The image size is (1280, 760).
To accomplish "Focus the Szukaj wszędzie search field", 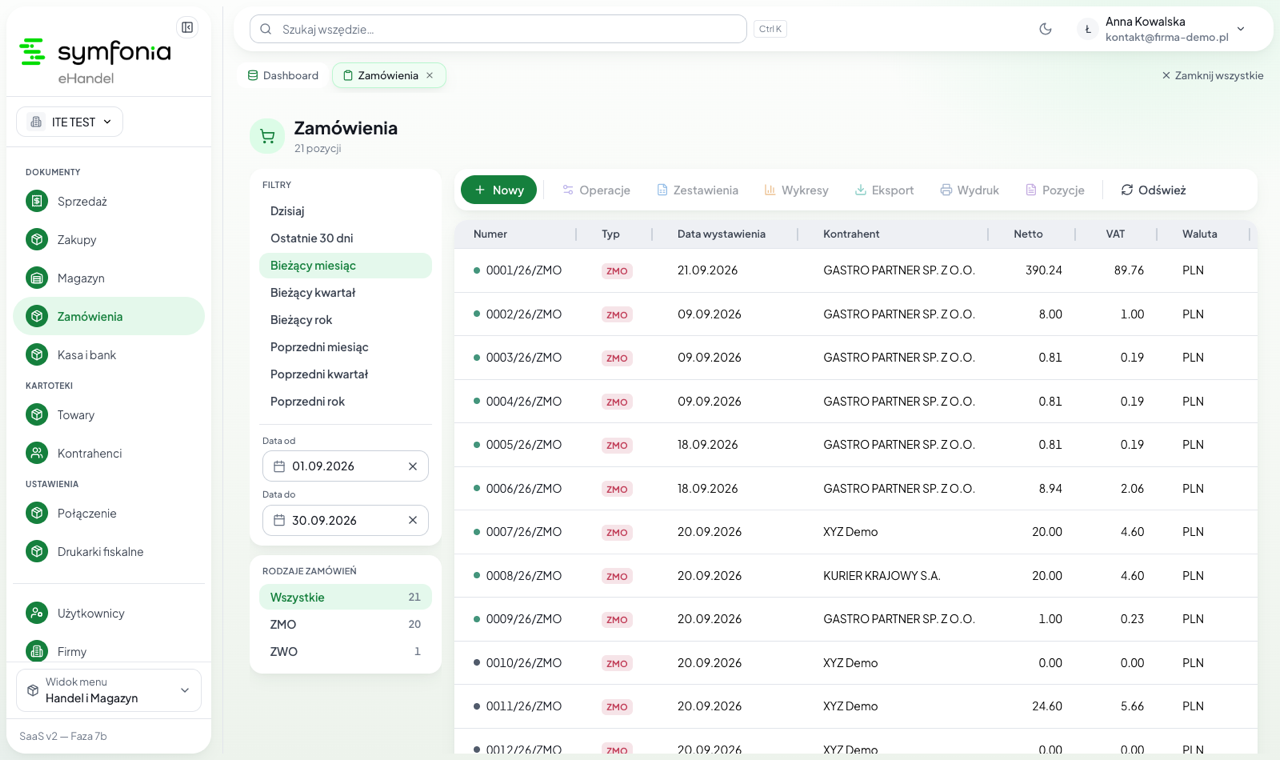I will (x=498, y=29).
